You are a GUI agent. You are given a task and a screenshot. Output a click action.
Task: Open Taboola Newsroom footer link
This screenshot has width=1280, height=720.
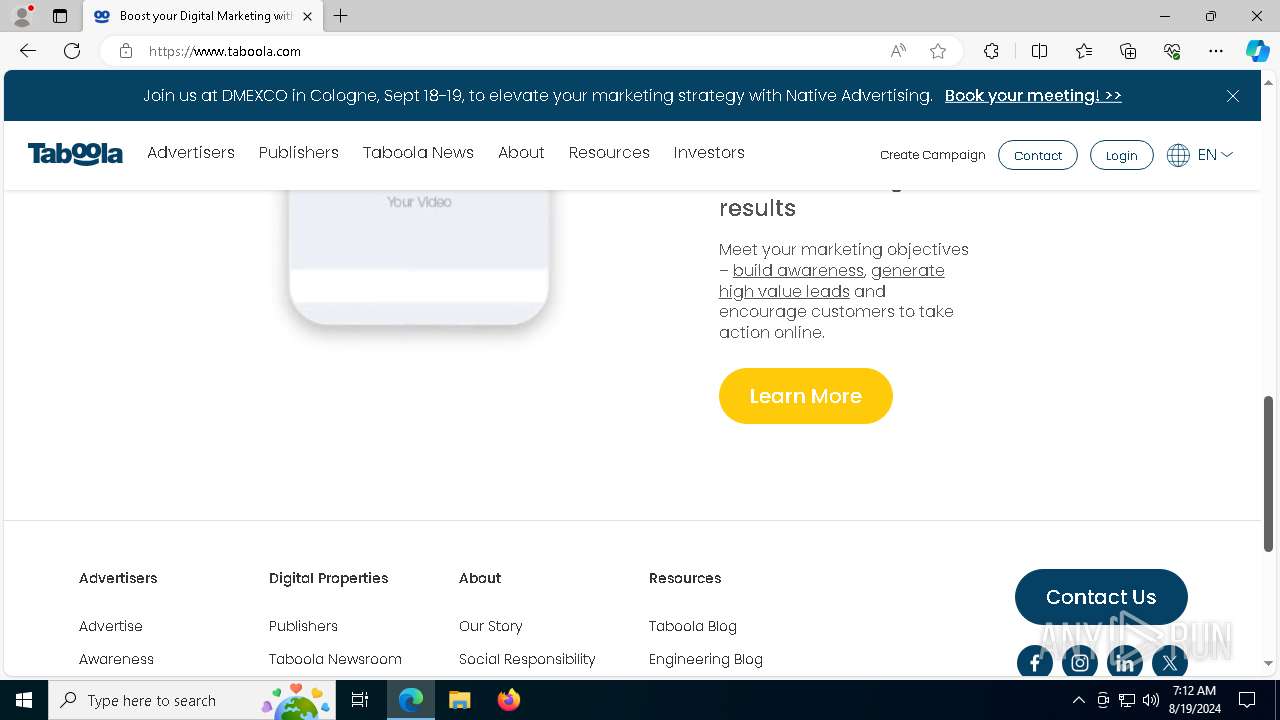point(335,659)
